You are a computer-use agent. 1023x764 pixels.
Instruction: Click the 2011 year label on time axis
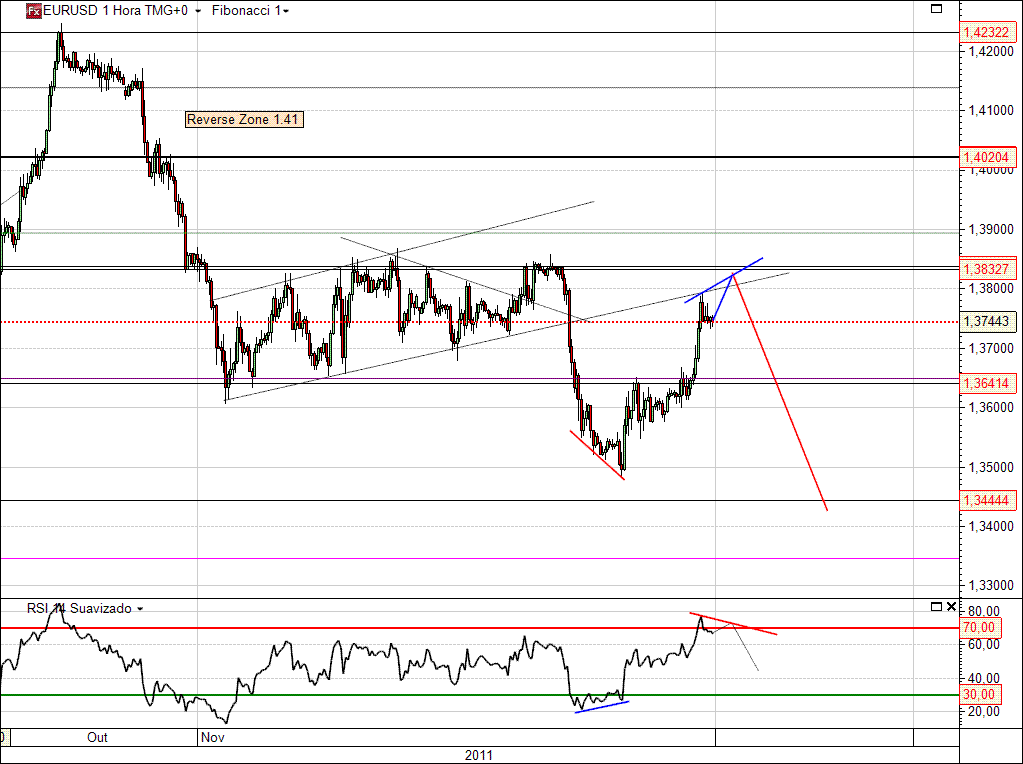tap(479, 756)
